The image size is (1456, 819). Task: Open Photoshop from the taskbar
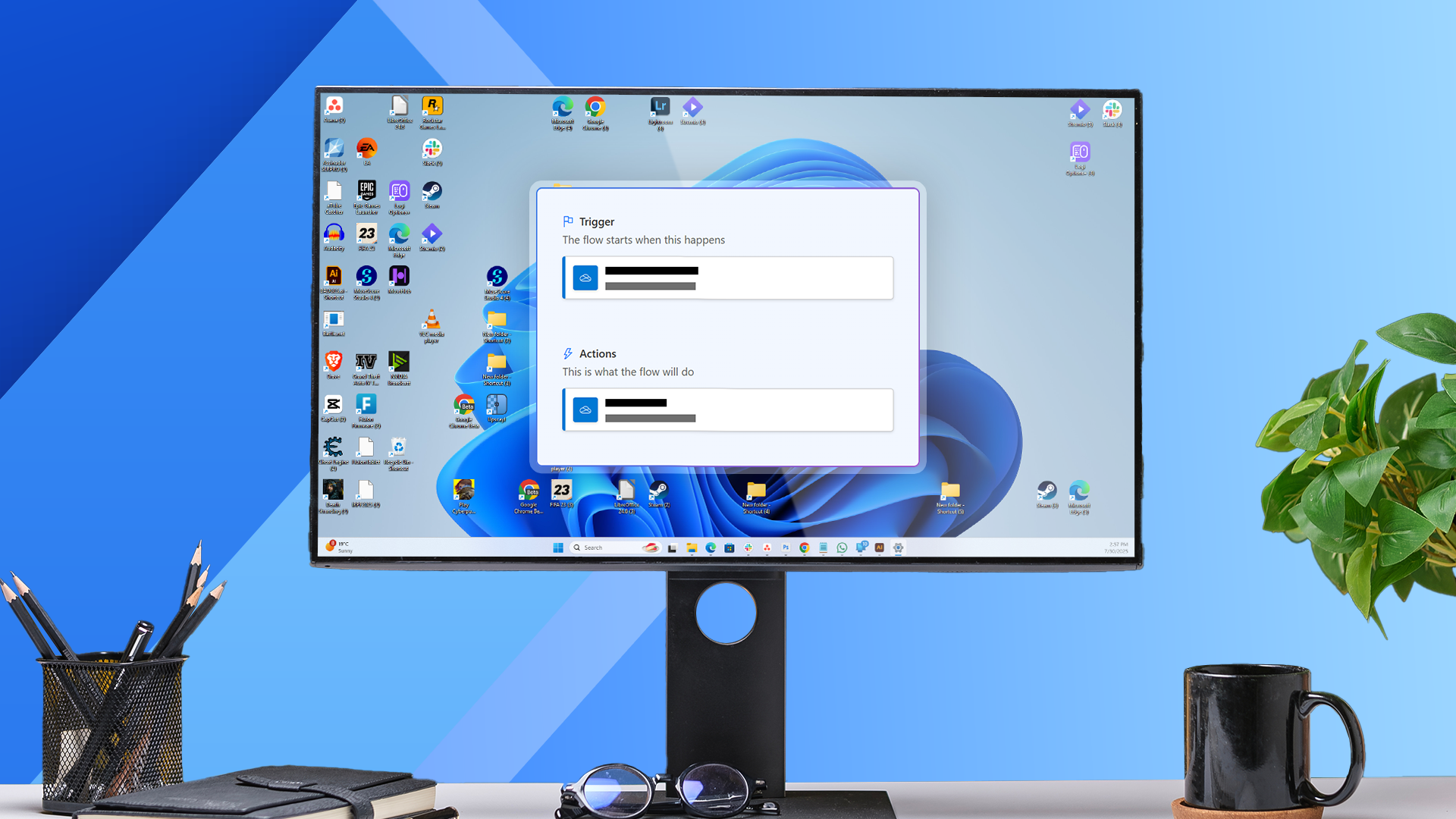tap(786, 548)
